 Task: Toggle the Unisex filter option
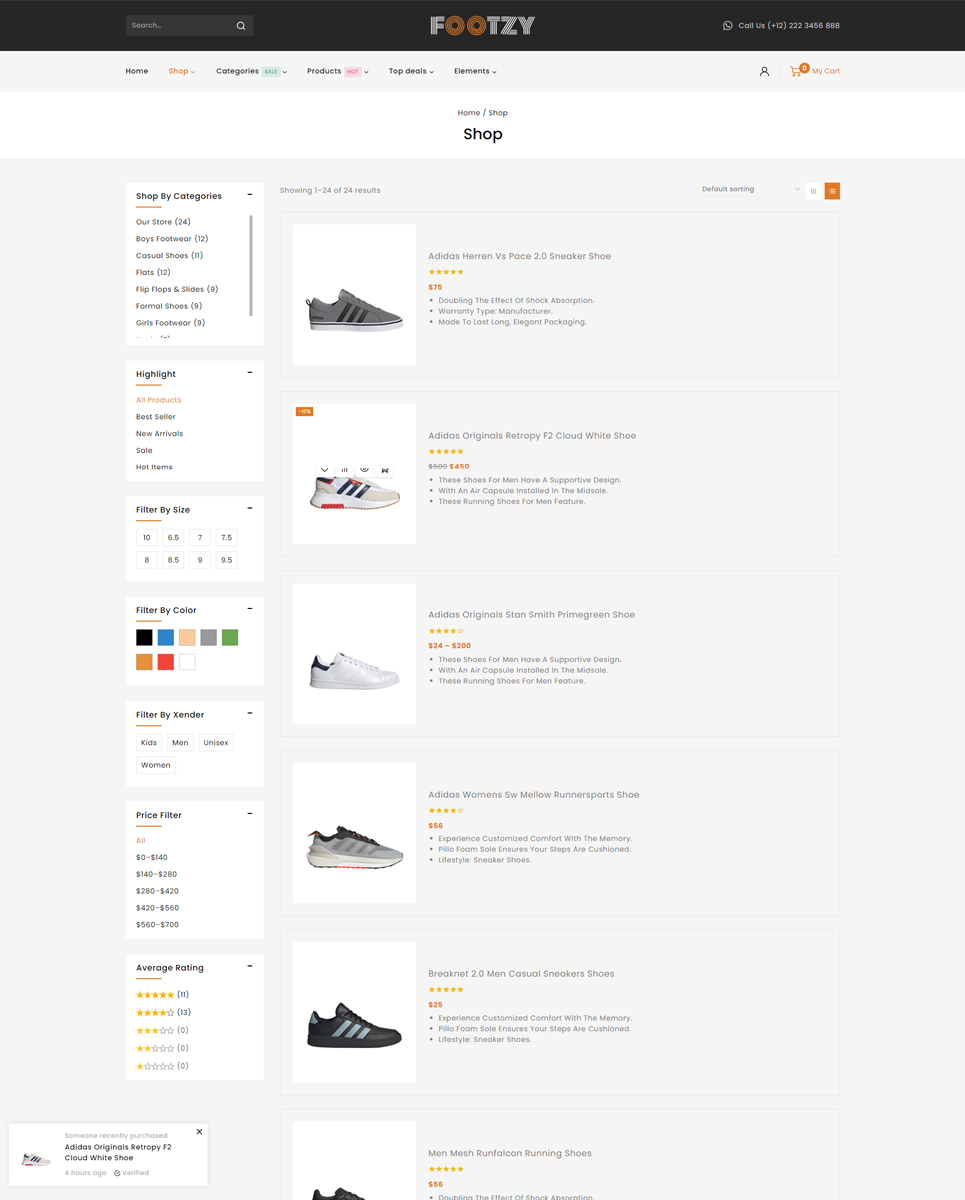tap(216, 743)
